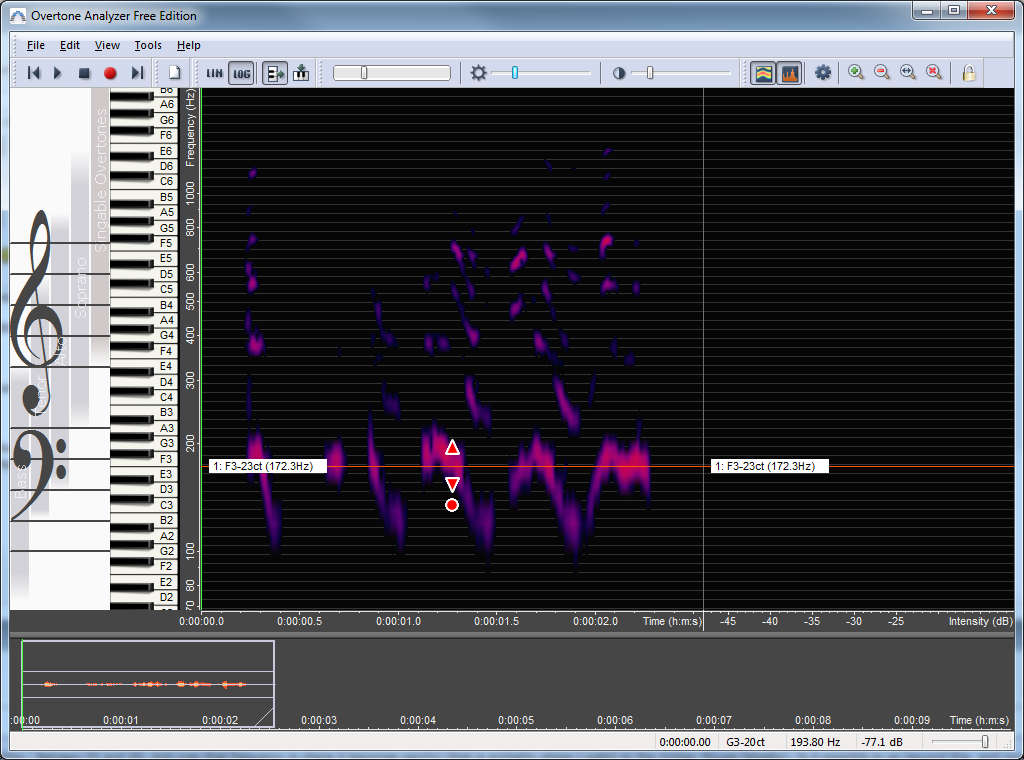Click the 193.80 Hz status value
1024x760 pixels.
(815, 742)
